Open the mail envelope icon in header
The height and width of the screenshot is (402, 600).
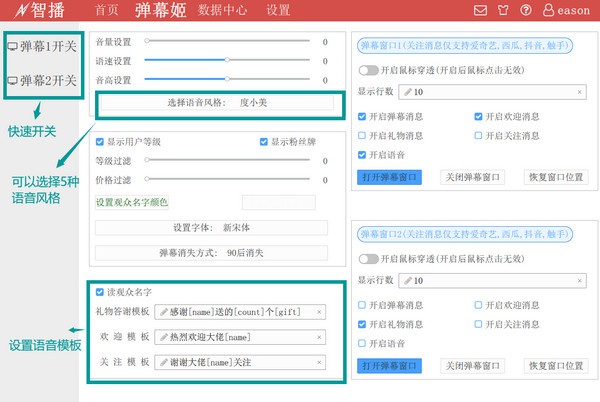481,11
